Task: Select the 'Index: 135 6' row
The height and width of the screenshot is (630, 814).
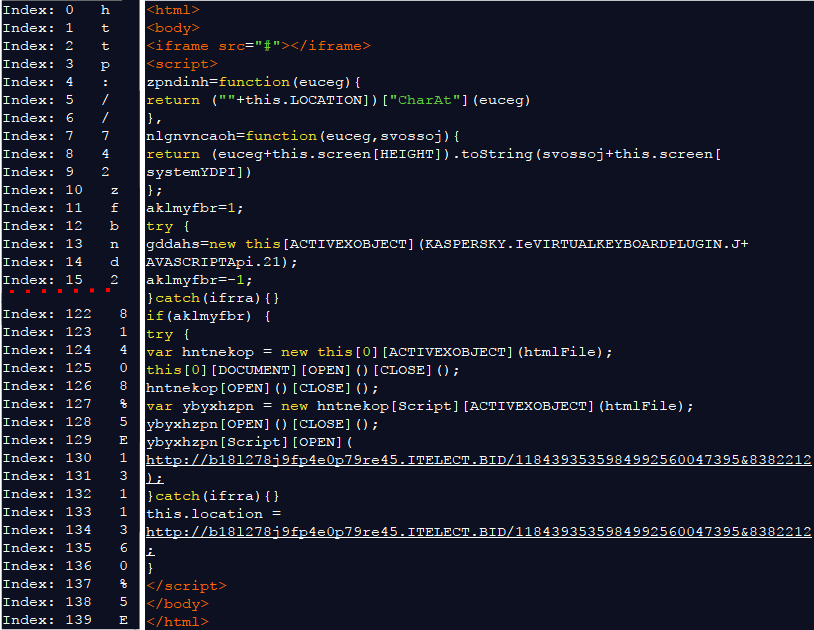Action: 65,548
